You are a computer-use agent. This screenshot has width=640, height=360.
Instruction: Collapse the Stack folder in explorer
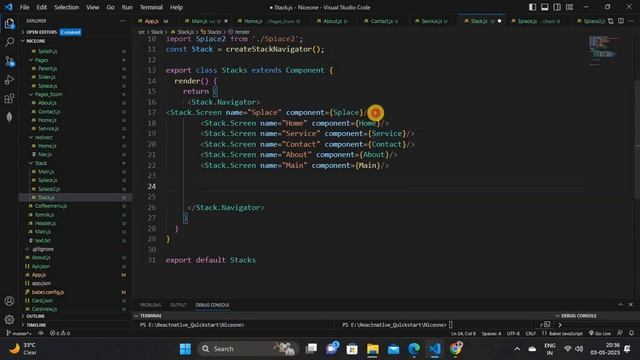(x=40, y=163)
